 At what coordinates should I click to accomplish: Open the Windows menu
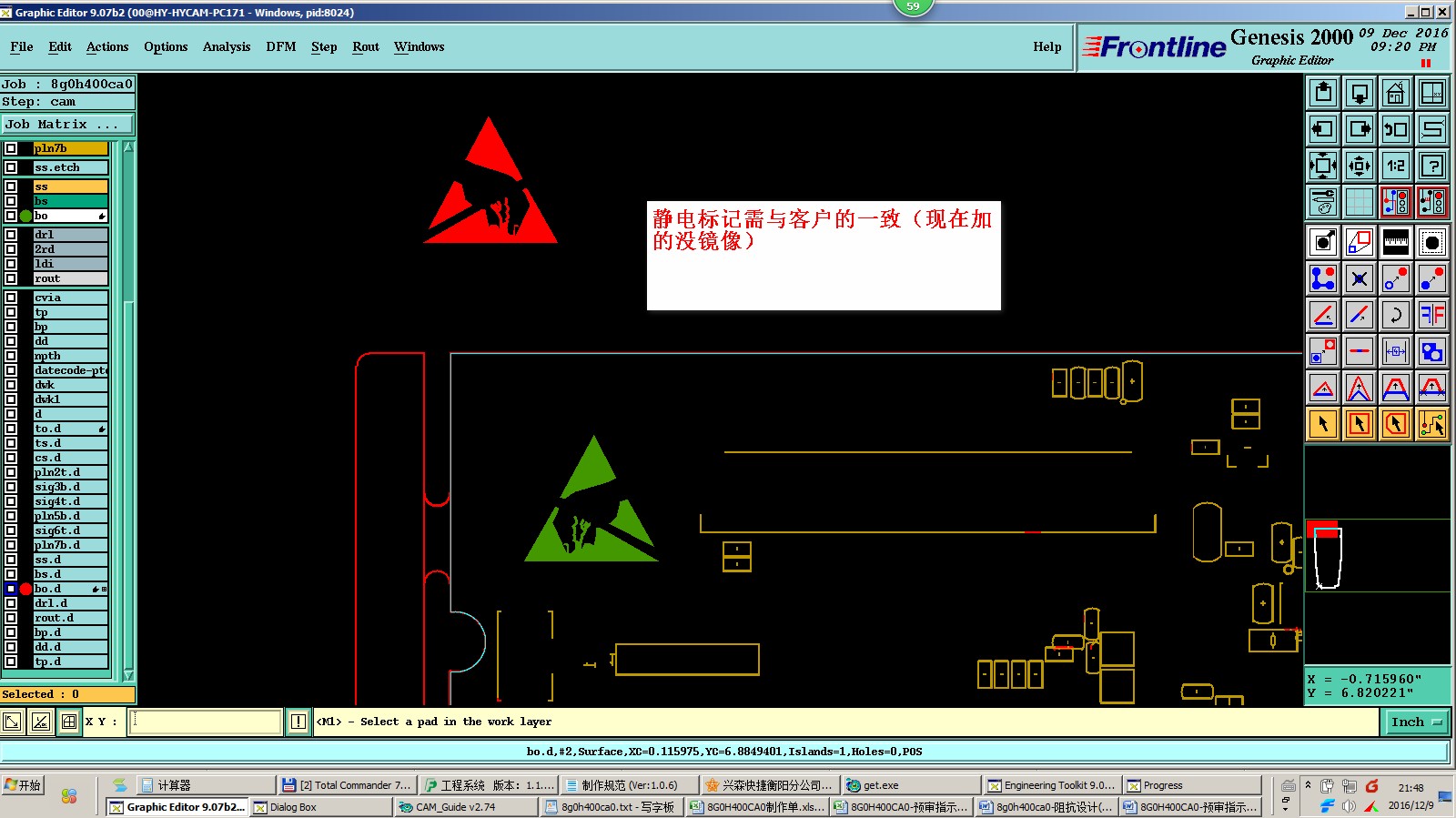[x=420, y=46]
